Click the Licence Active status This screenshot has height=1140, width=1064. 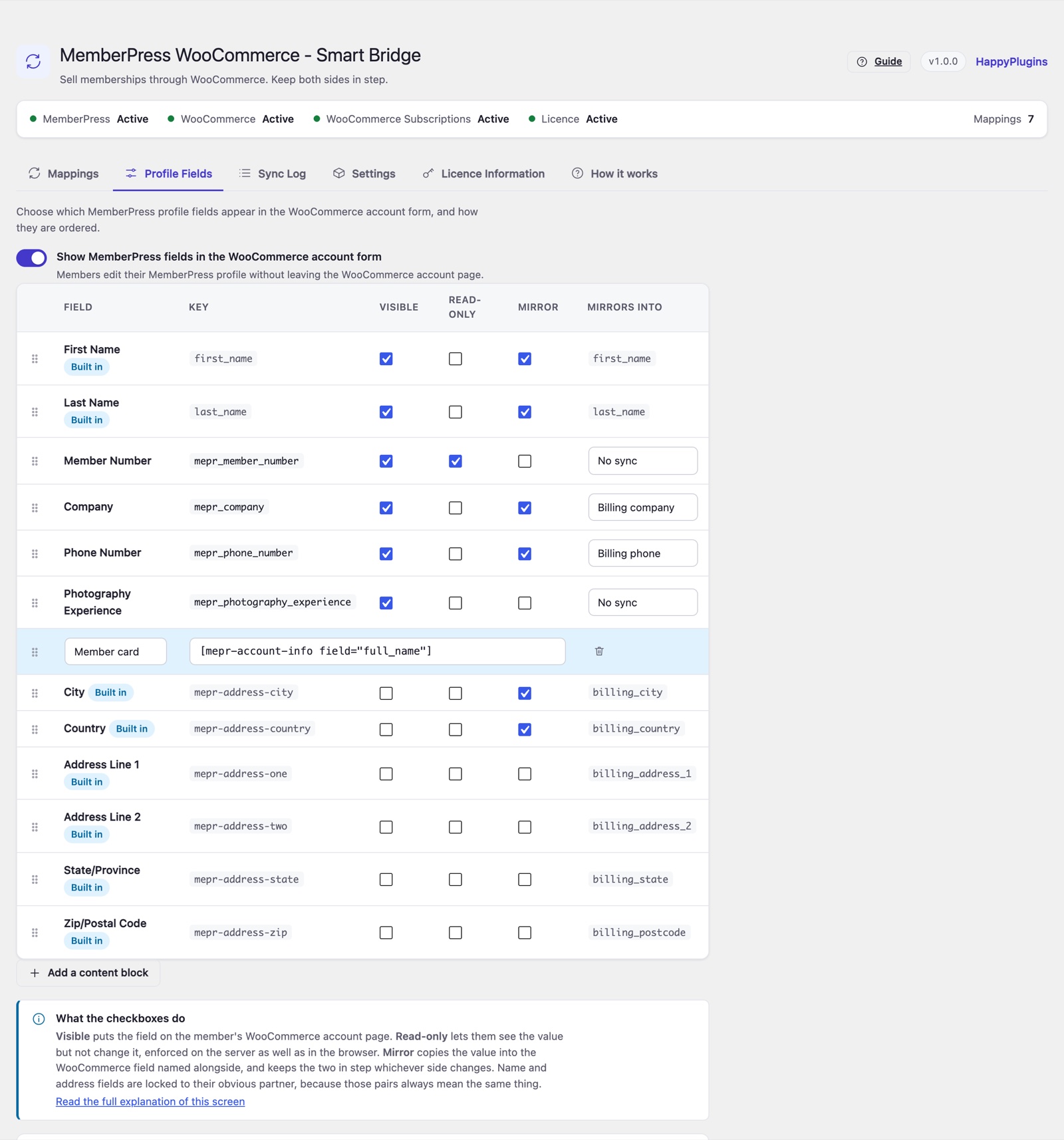[x=573, y=119]
